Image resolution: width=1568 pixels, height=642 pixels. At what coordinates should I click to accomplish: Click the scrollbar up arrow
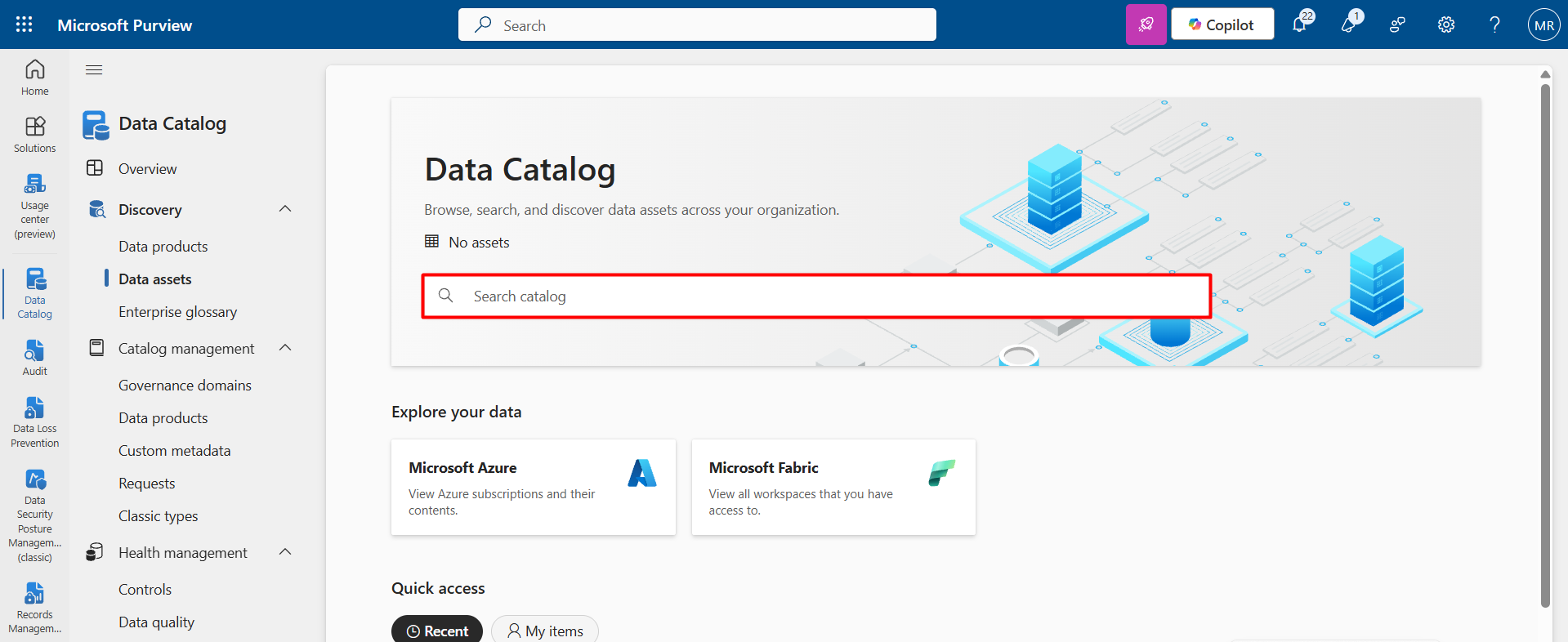click(1545, 74)
